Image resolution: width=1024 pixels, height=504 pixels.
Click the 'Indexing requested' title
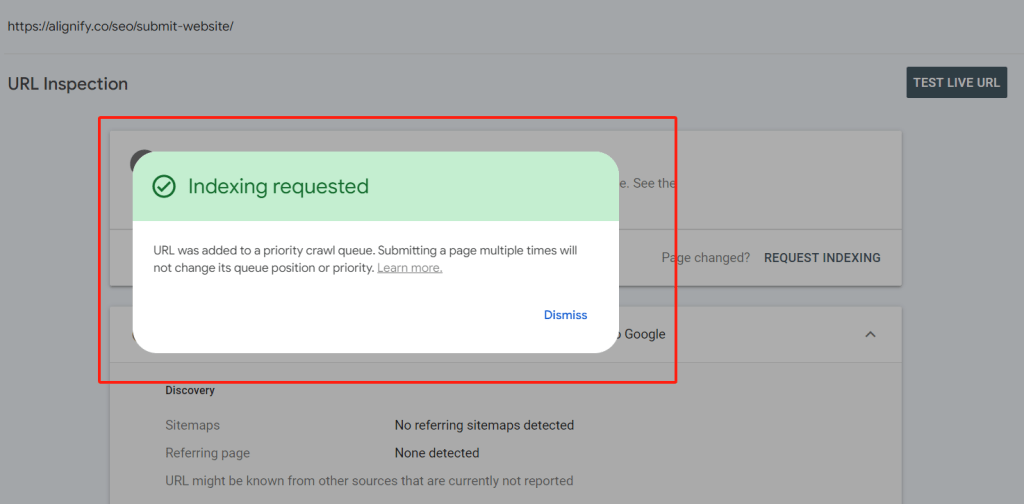(x=278, y=187)
